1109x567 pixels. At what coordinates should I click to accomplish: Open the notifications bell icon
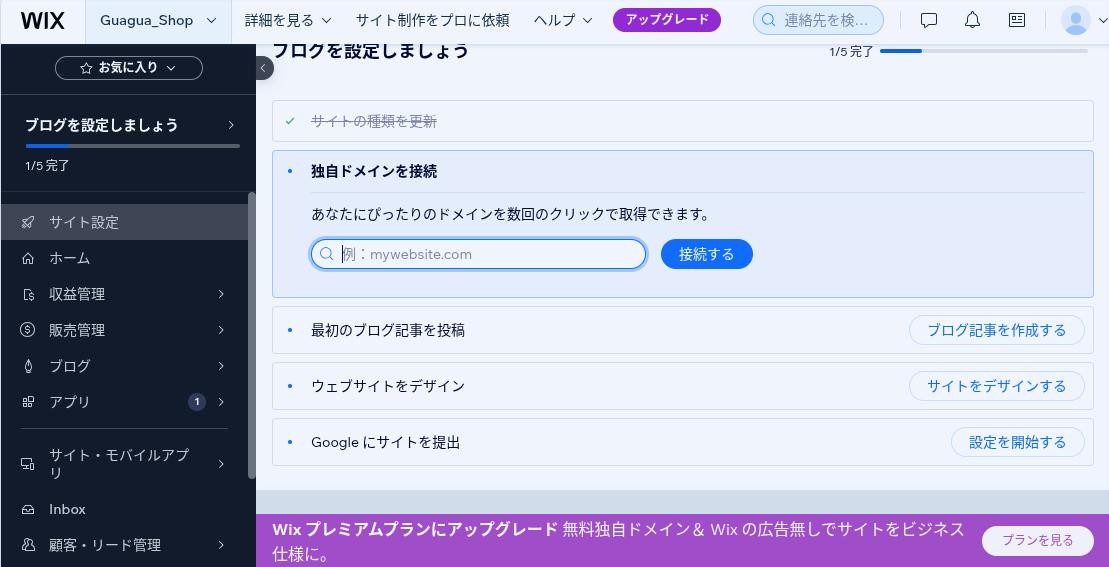972,21
